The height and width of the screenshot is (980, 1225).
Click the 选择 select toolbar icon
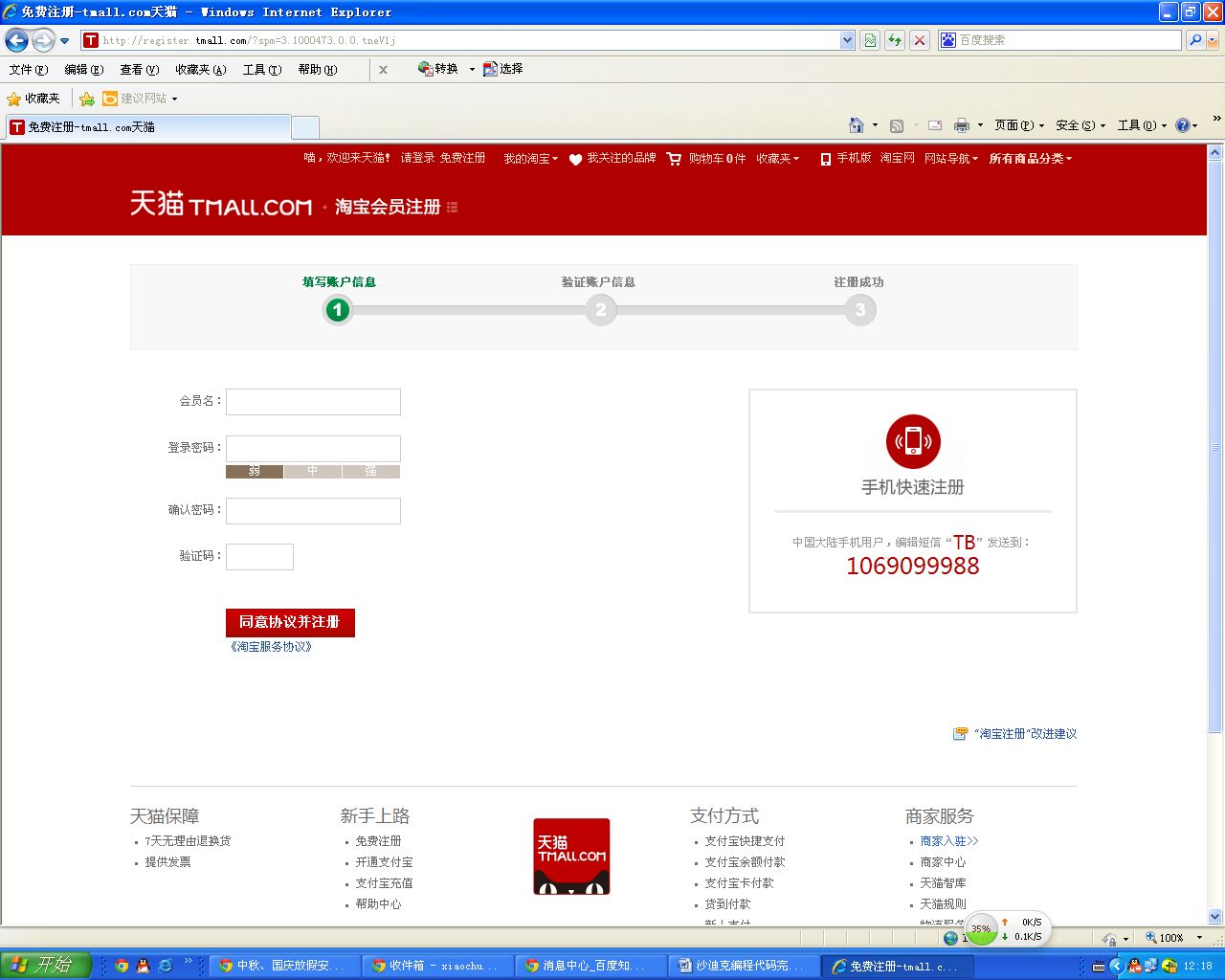[503, 69]
